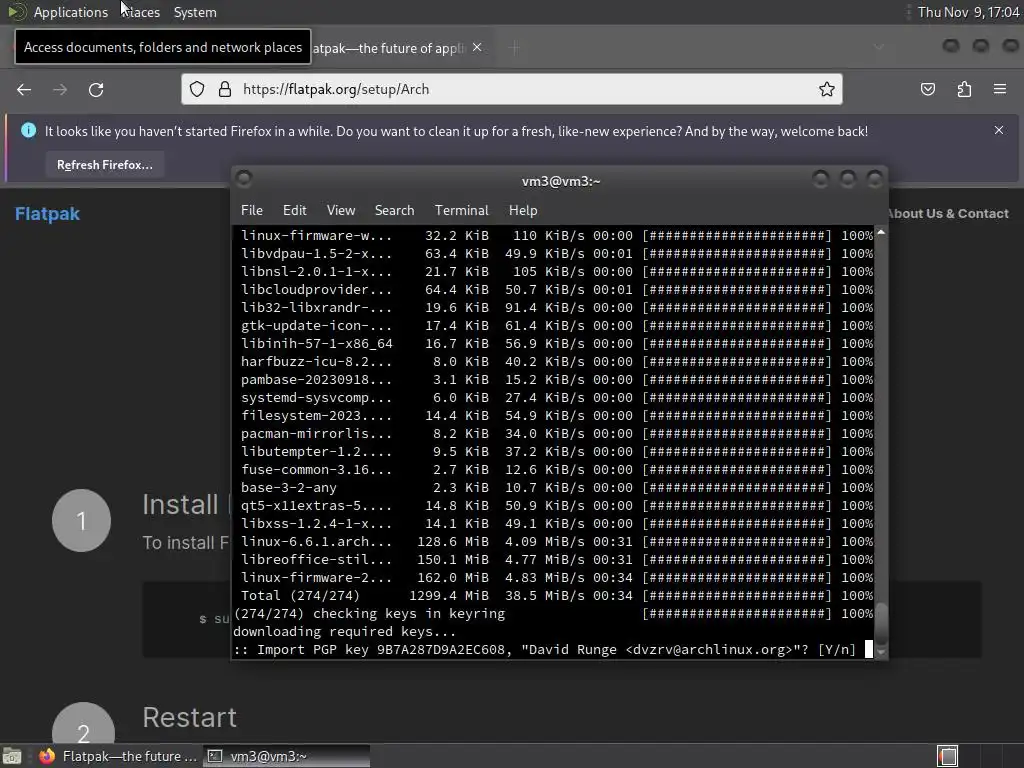1024x768 pixels.
Task: Maximize the Firefox window
Action: tap(980, 46)
